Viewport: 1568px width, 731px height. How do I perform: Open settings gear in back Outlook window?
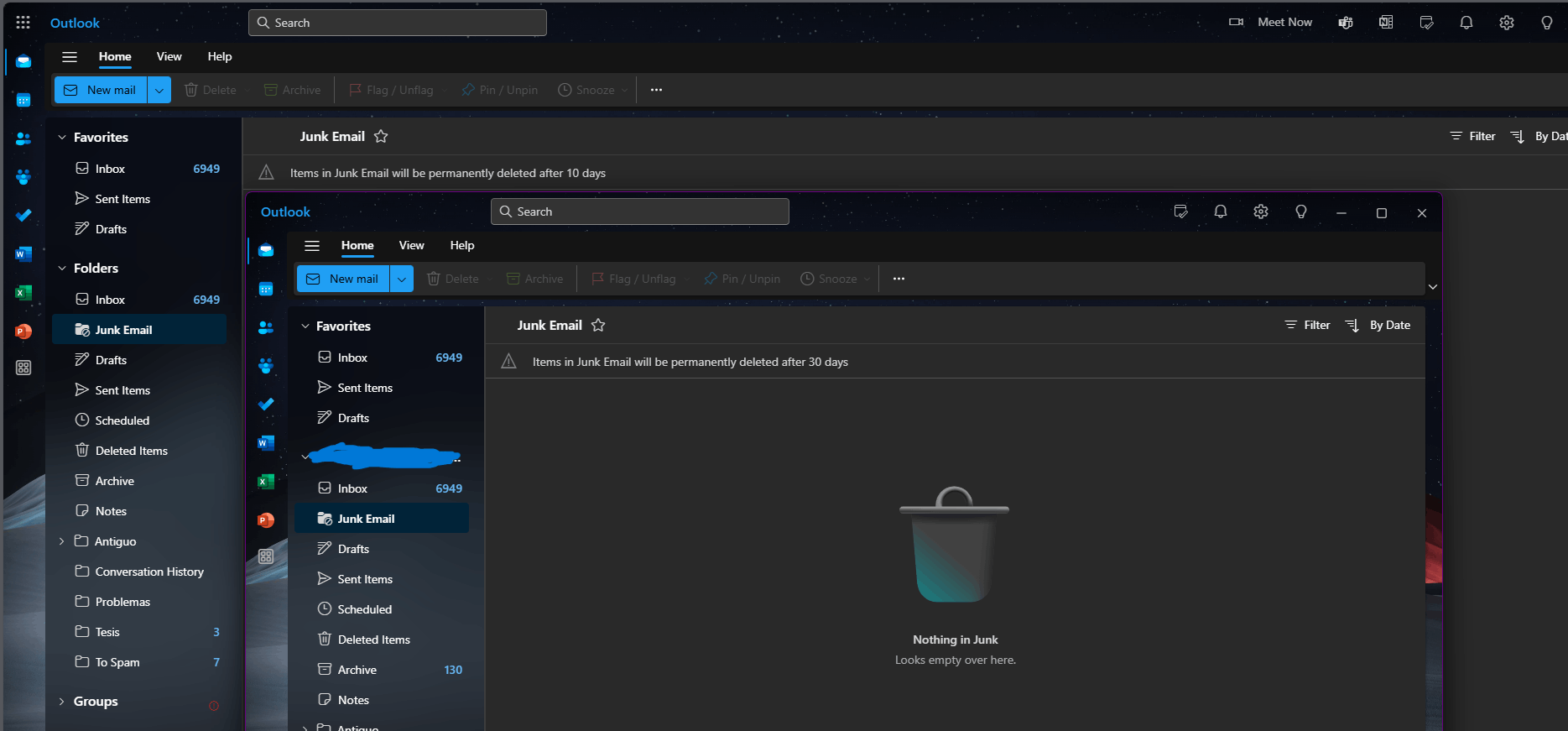[x=1507, y=23]
